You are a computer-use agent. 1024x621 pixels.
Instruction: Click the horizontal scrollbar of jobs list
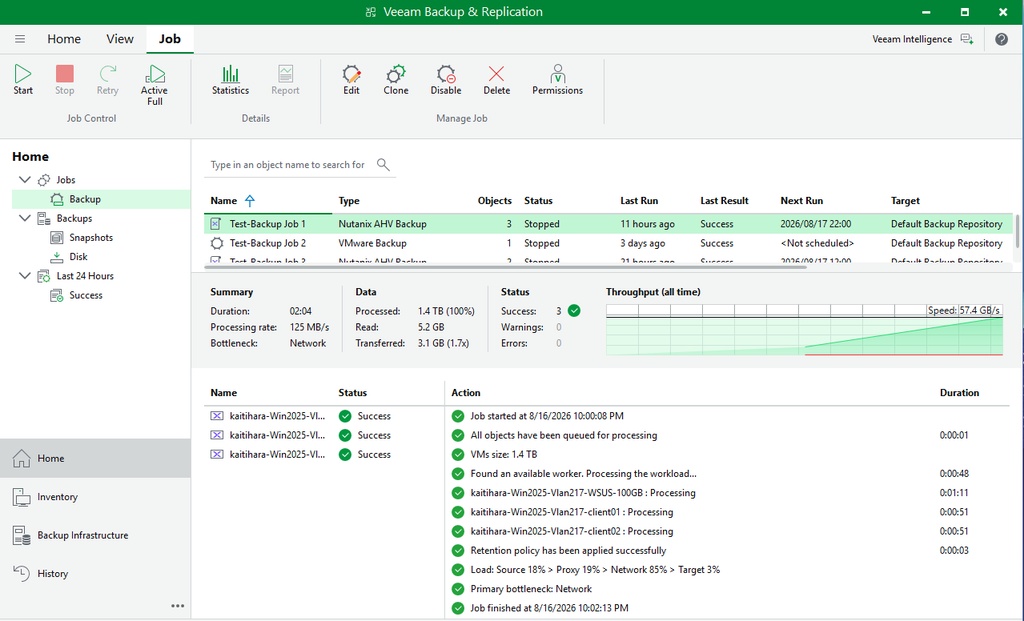(x=506, y=266)
